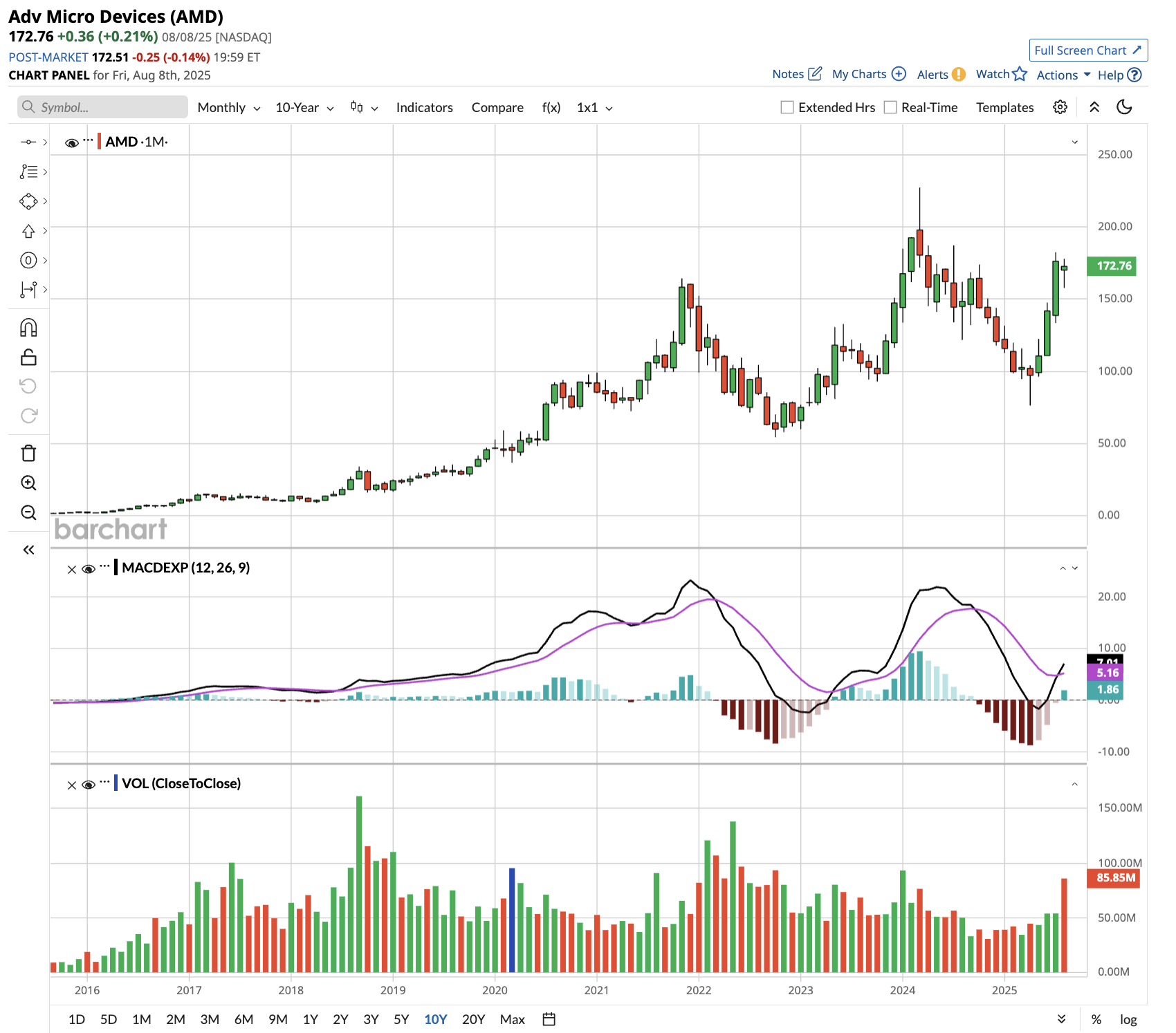Click the Notes pencil icon
Image resolution: width=1176 pixels, height=1033 pixels.
(815, 74)
